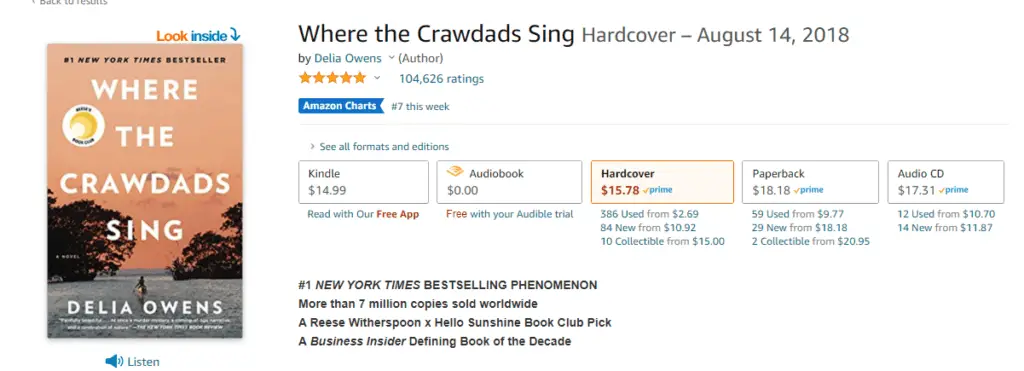1024x371 pixels.
Task: Open the Delia Owens author link
Action: pos(347,58)
